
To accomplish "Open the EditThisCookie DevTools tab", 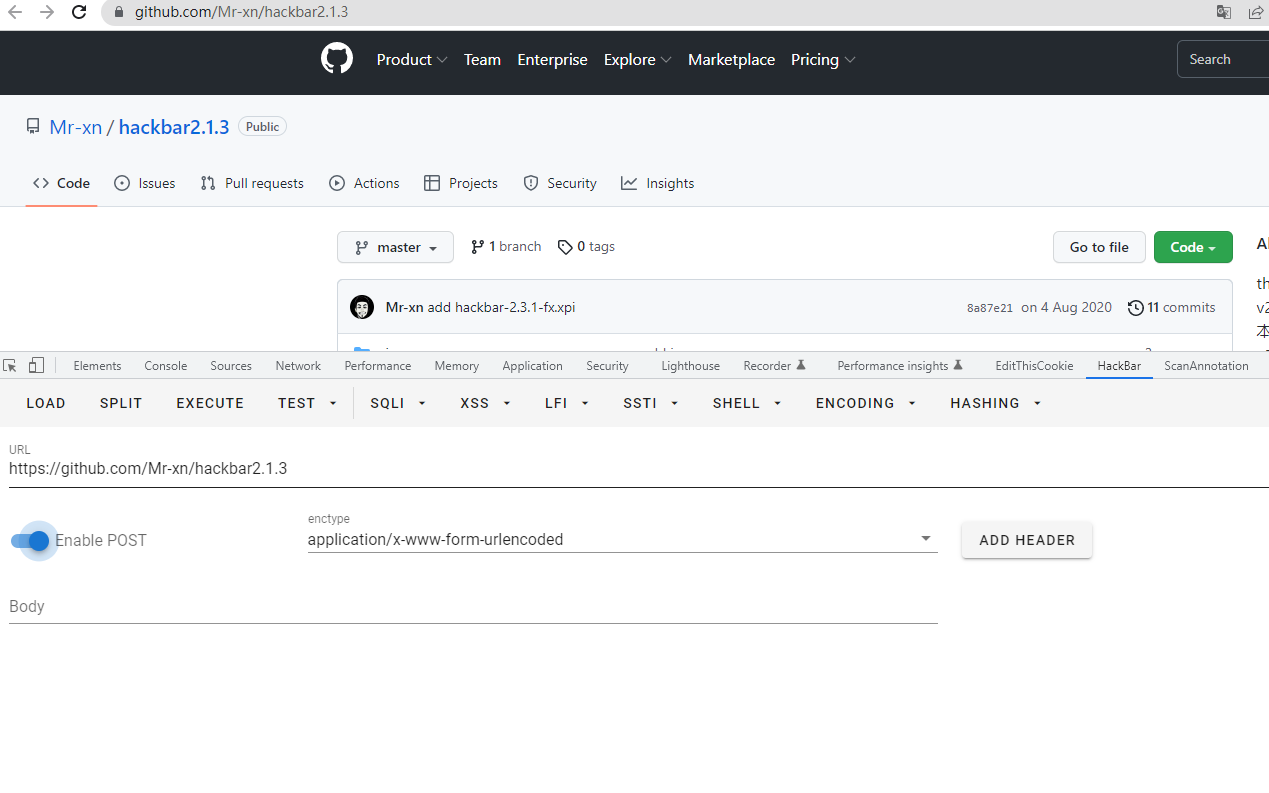I will [1034, 366].
